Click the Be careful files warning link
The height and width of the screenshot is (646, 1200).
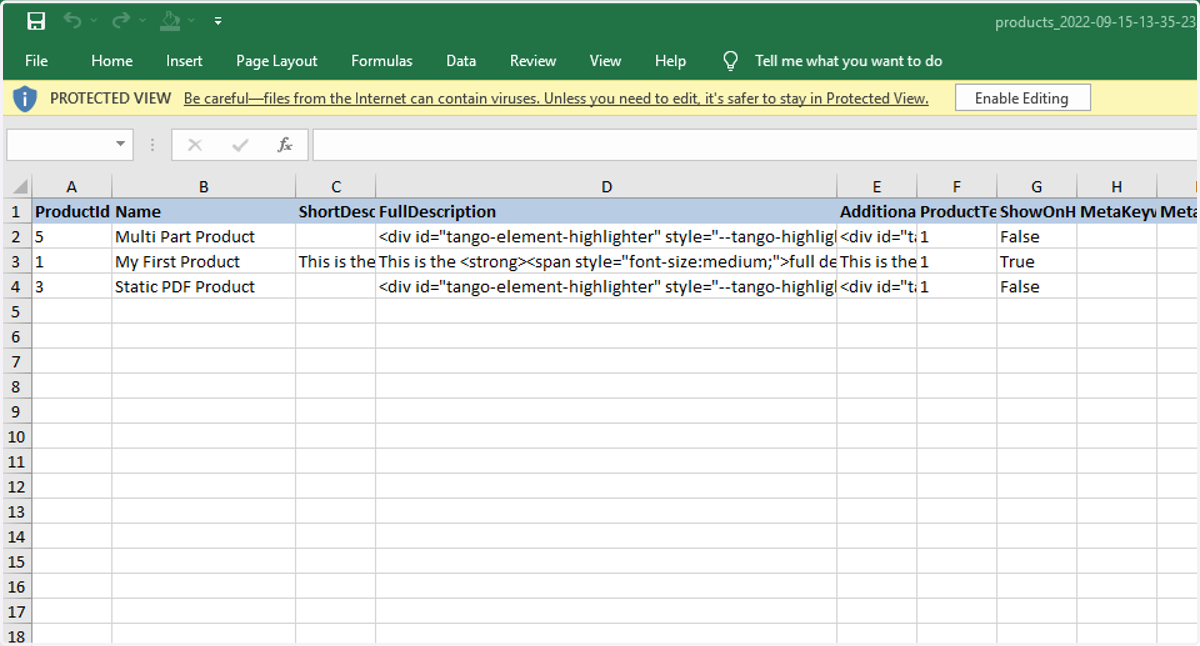click(556, 98)
